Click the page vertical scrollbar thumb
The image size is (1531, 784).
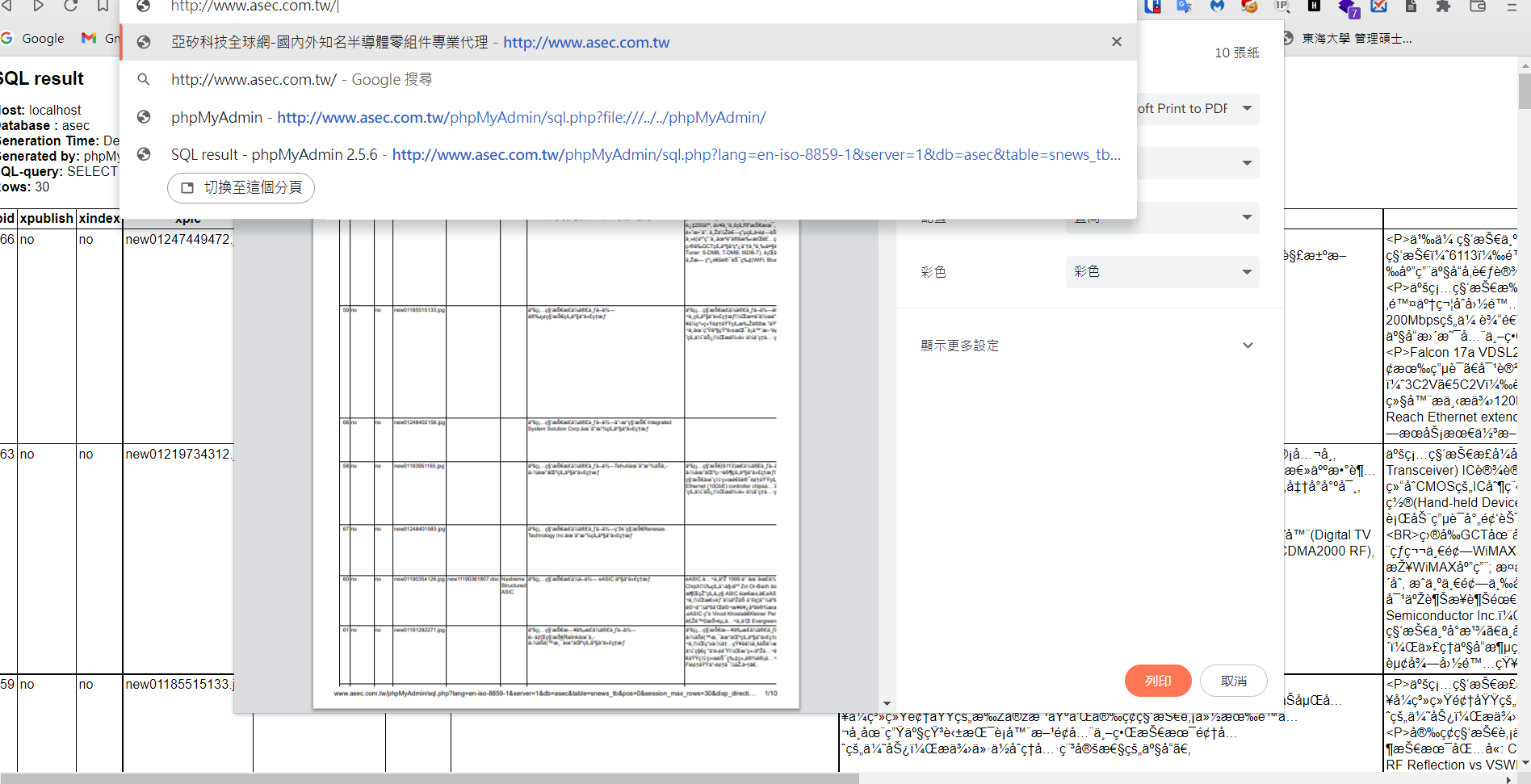point(1524,90)
